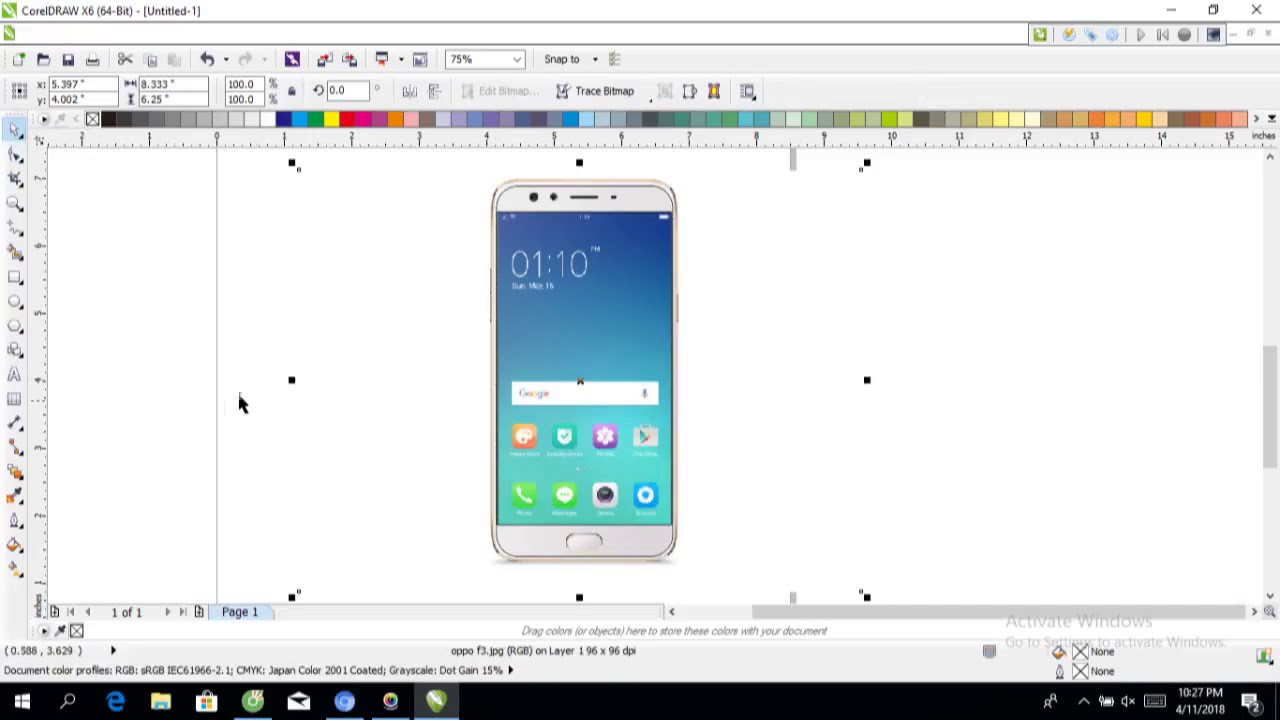Screen dimensions: 1280x720
Task: Select No Color swatch in palette
Action: [92, 120]
